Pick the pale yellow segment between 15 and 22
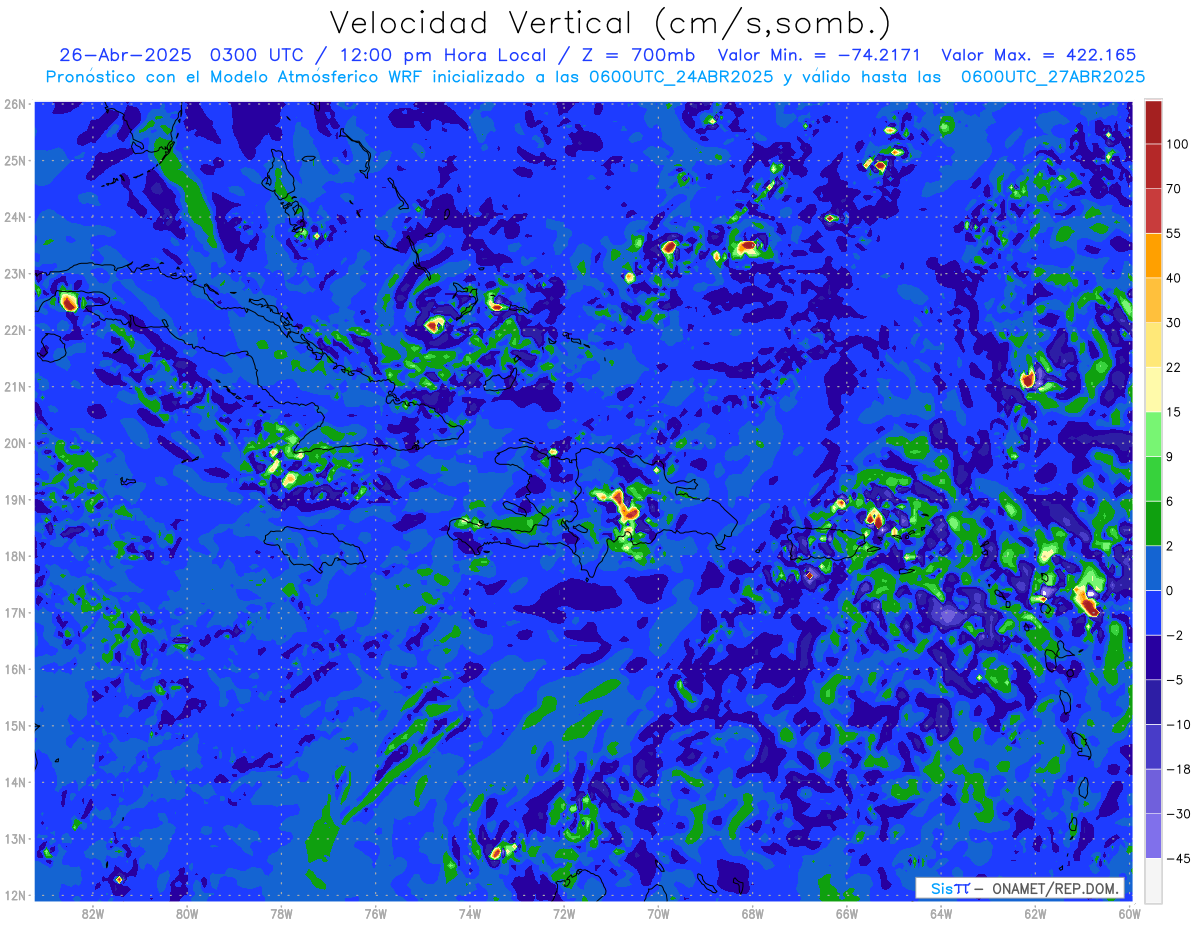 (1153, 389)
